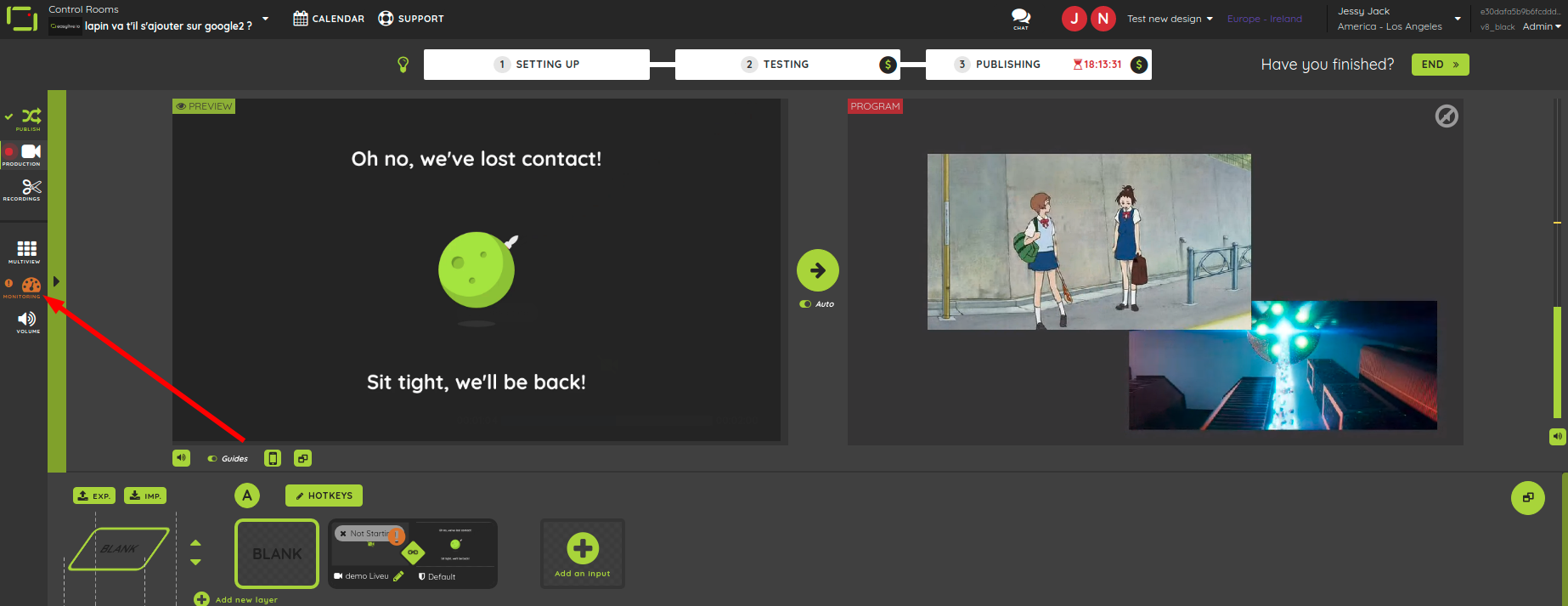Viewport: 1568px width, 606px height.
Task: Expand the side panel with the black arrow
Action: point(56,281)
